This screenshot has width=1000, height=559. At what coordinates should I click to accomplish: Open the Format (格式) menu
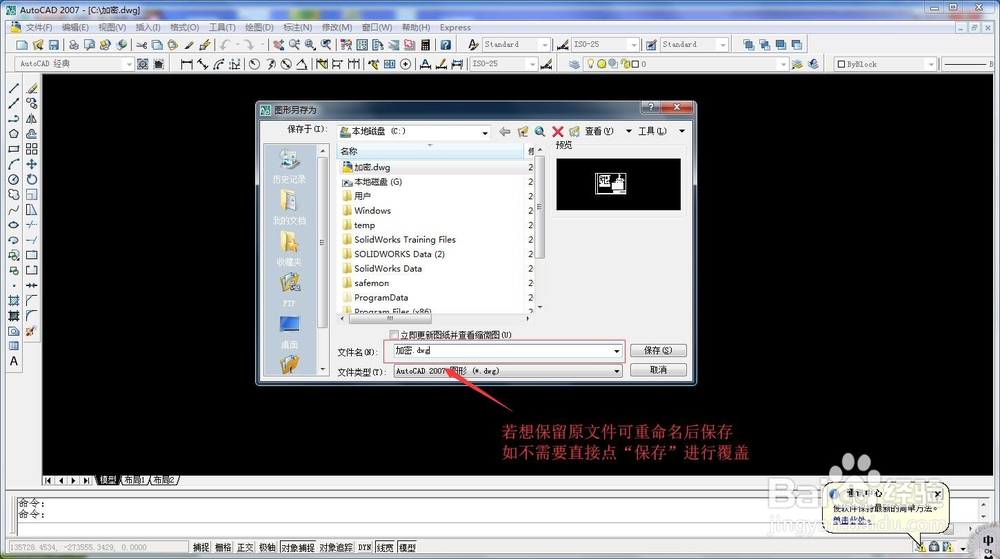coord(184,27)
